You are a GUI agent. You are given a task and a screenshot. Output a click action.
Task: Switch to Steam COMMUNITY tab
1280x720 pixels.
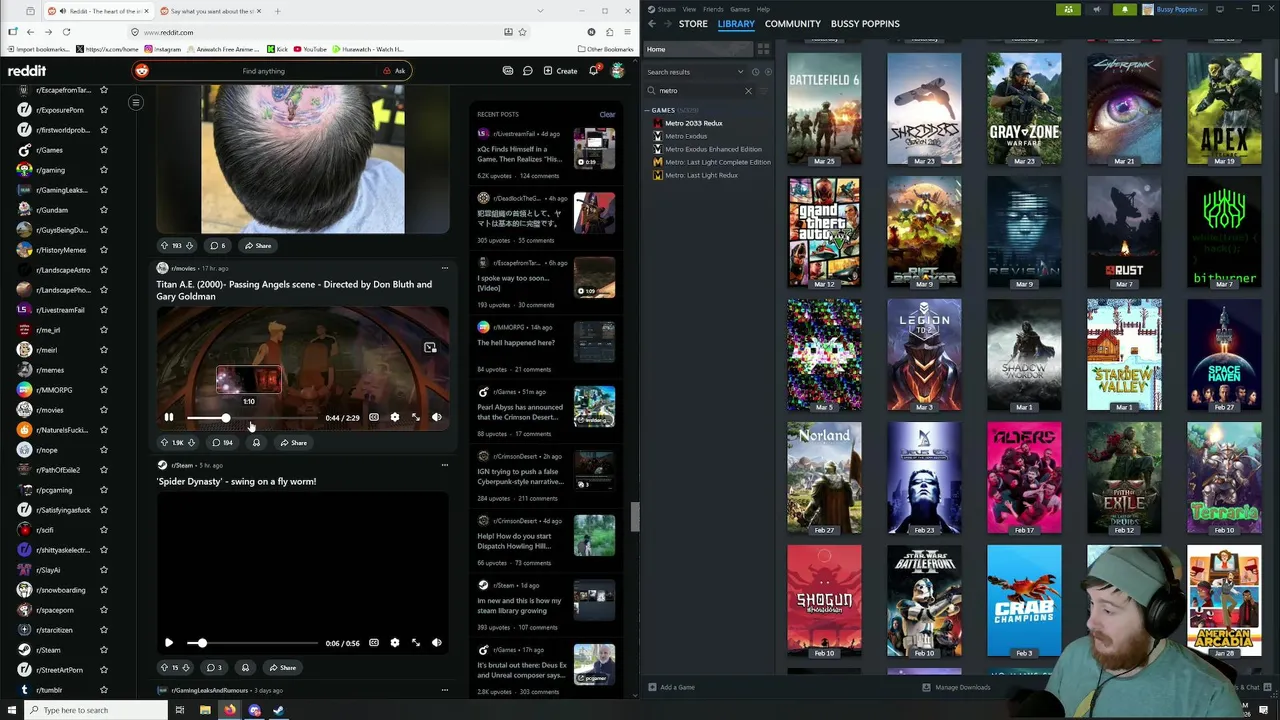pos(793,24)
